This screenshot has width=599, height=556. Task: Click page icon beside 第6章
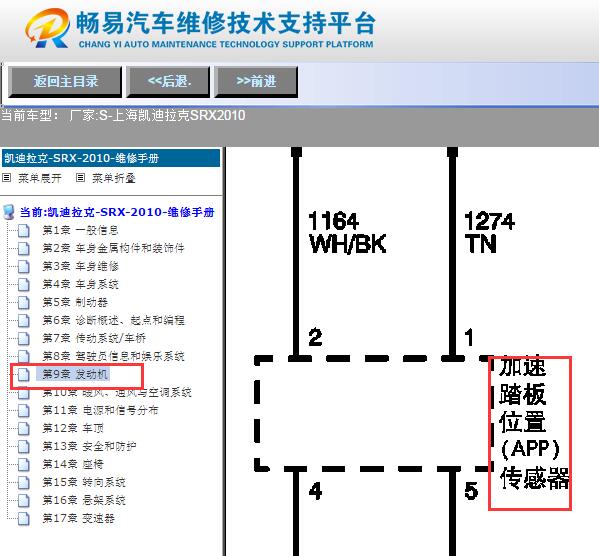[x=24, y=320]
